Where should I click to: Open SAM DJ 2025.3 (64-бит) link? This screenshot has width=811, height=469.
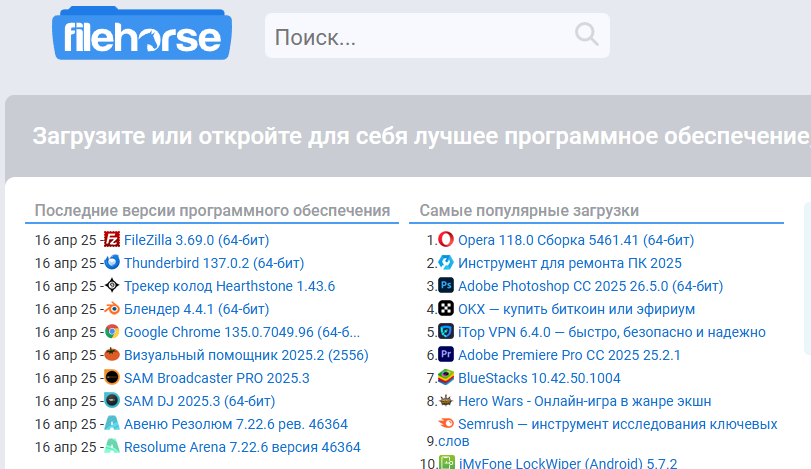[200, 401]
